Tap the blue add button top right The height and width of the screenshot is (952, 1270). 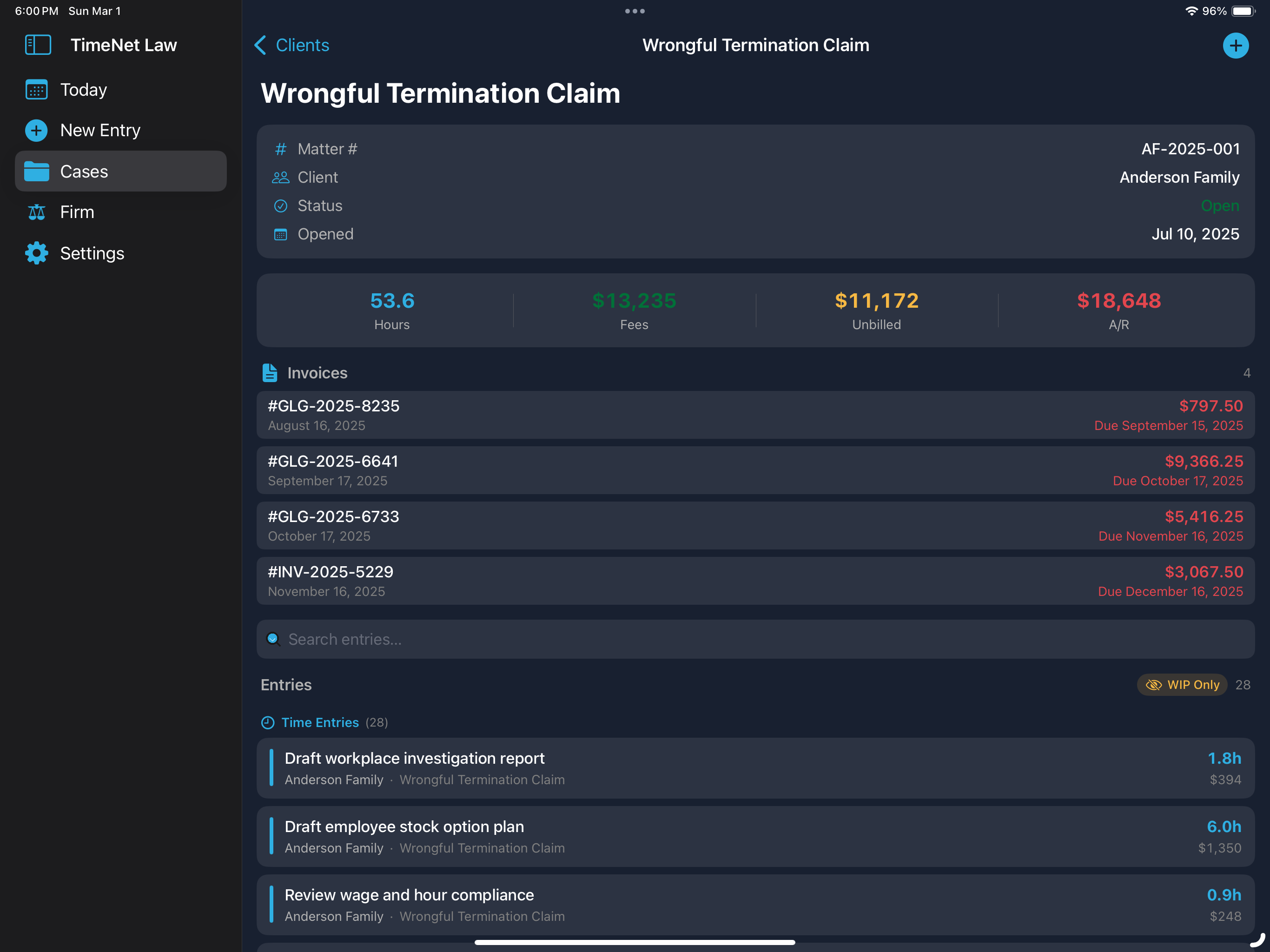(x=1236, y=46)
